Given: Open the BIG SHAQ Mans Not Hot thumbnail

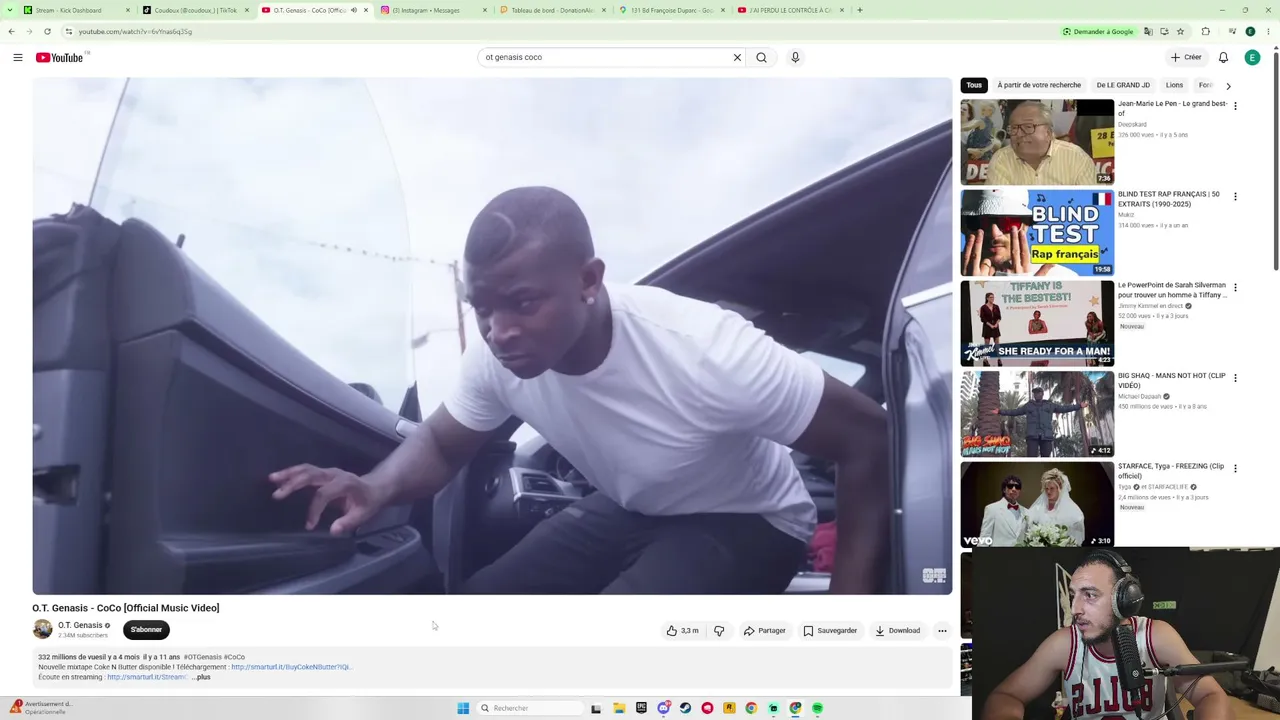Looking at the screenshot, I should (1037, 414).
